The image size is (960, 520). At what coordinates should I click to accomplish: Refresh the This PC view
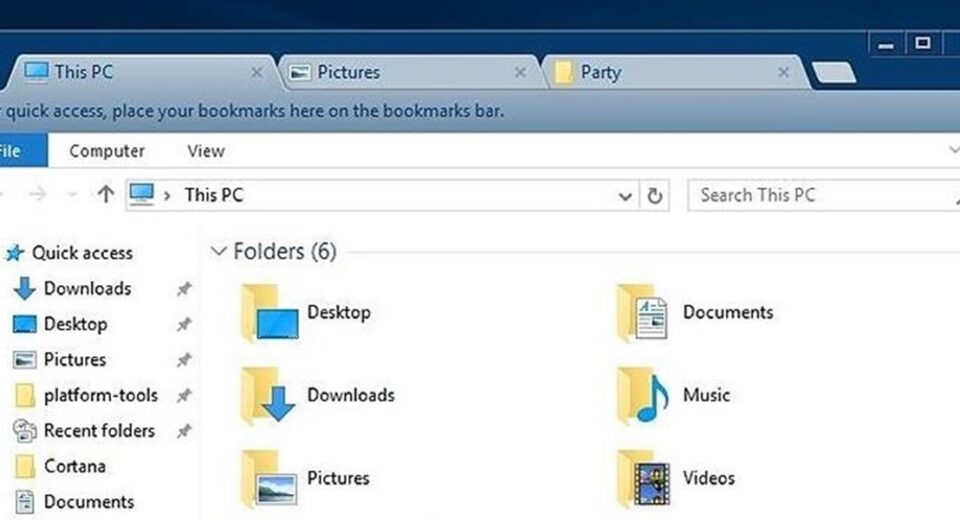[654, 196]
